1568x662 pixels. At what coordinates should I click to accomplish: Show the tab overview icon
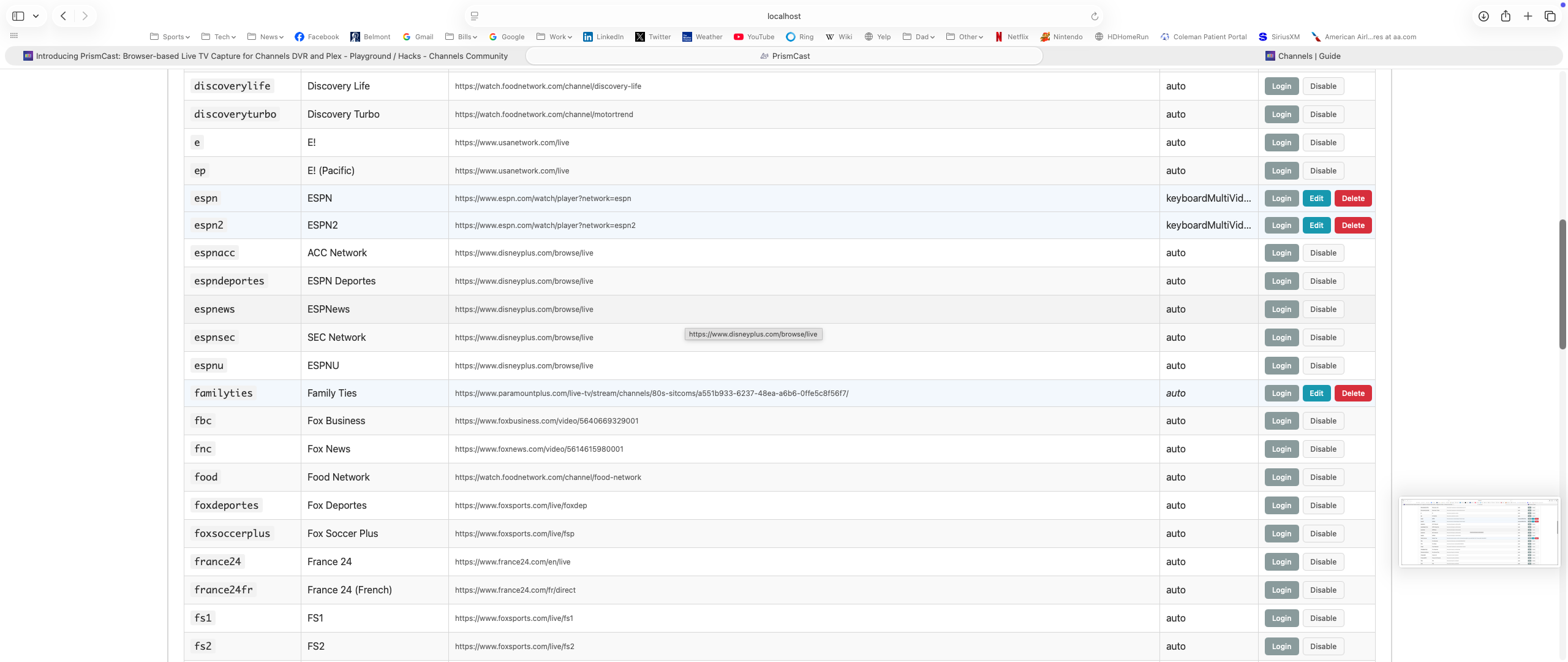[x=1550, y=17]
